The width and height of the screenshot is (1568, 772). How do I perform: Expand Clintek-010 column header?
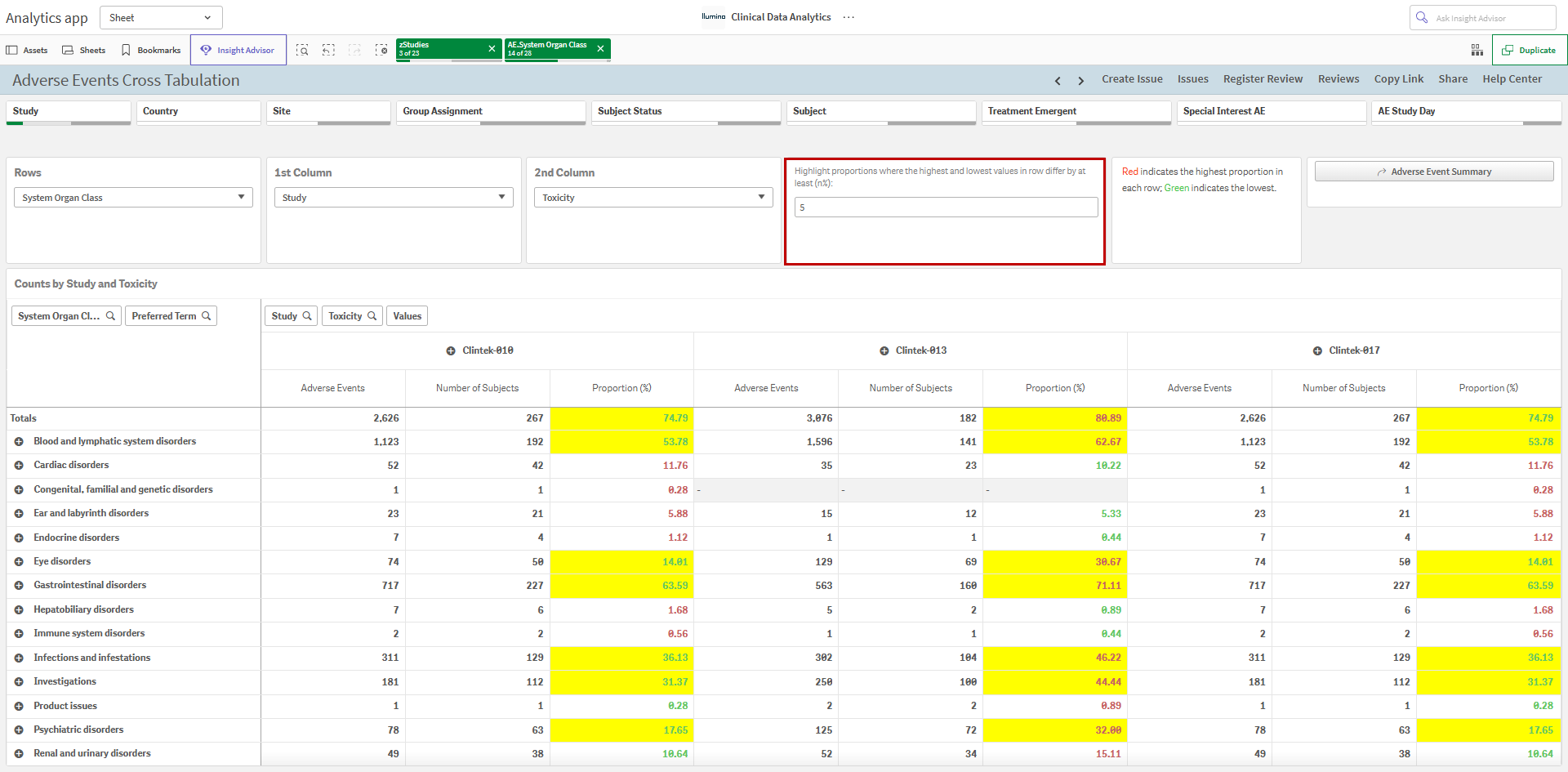[450, 350]
